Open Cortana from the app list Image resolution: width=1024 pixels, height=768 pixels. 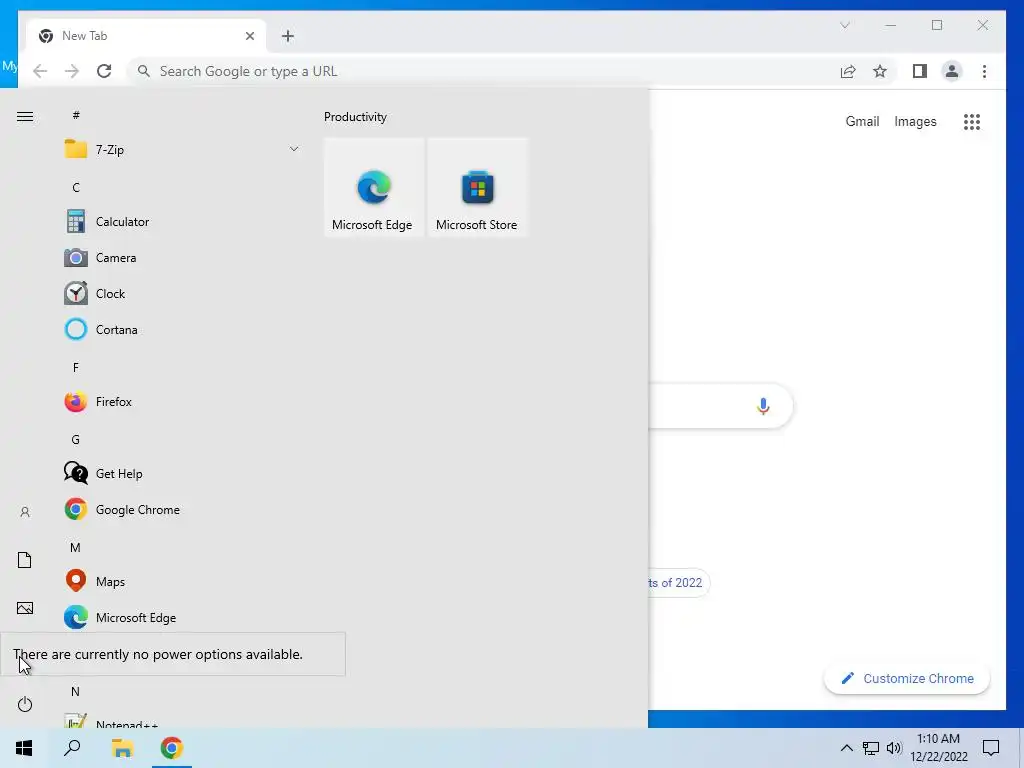(x=182, y=330)
